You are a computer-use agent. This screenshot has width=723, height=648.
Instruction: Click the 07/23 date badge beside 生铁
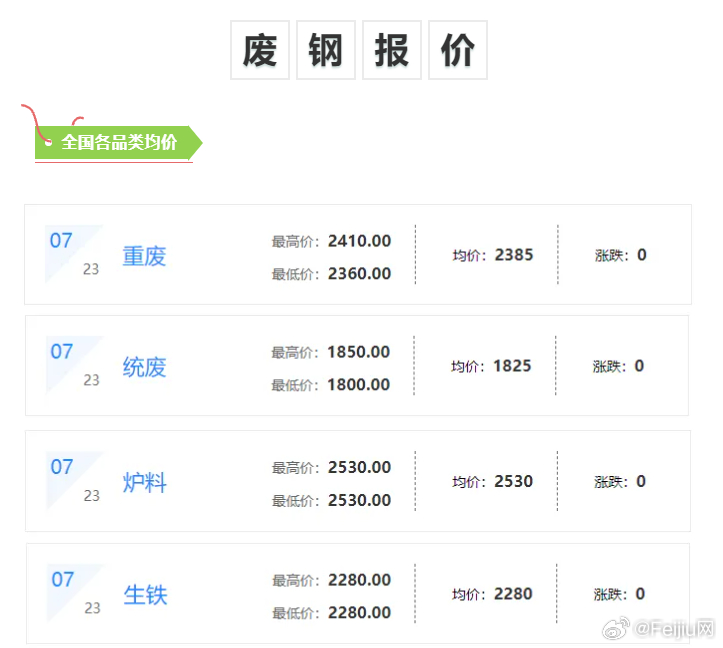coord(74,593)
